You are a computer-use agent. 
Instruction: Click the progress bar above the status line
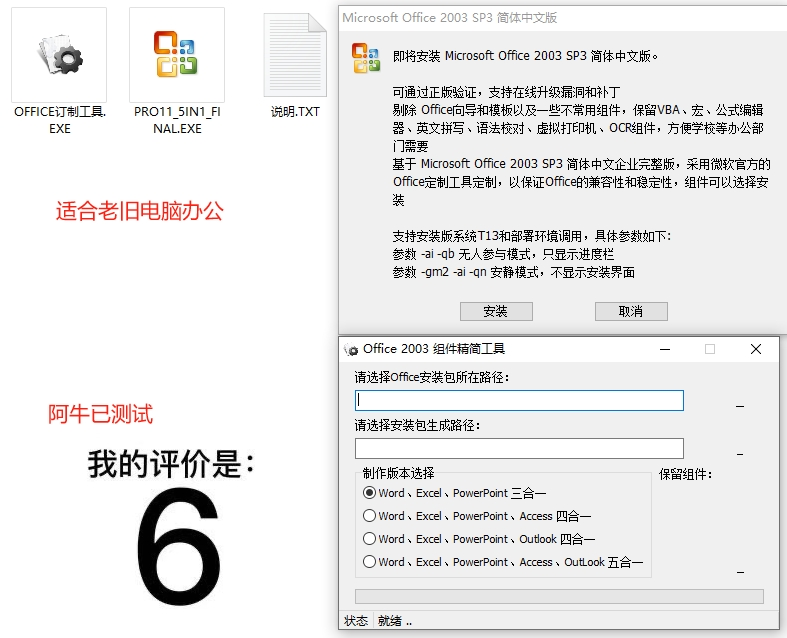(x=559, y=596)
